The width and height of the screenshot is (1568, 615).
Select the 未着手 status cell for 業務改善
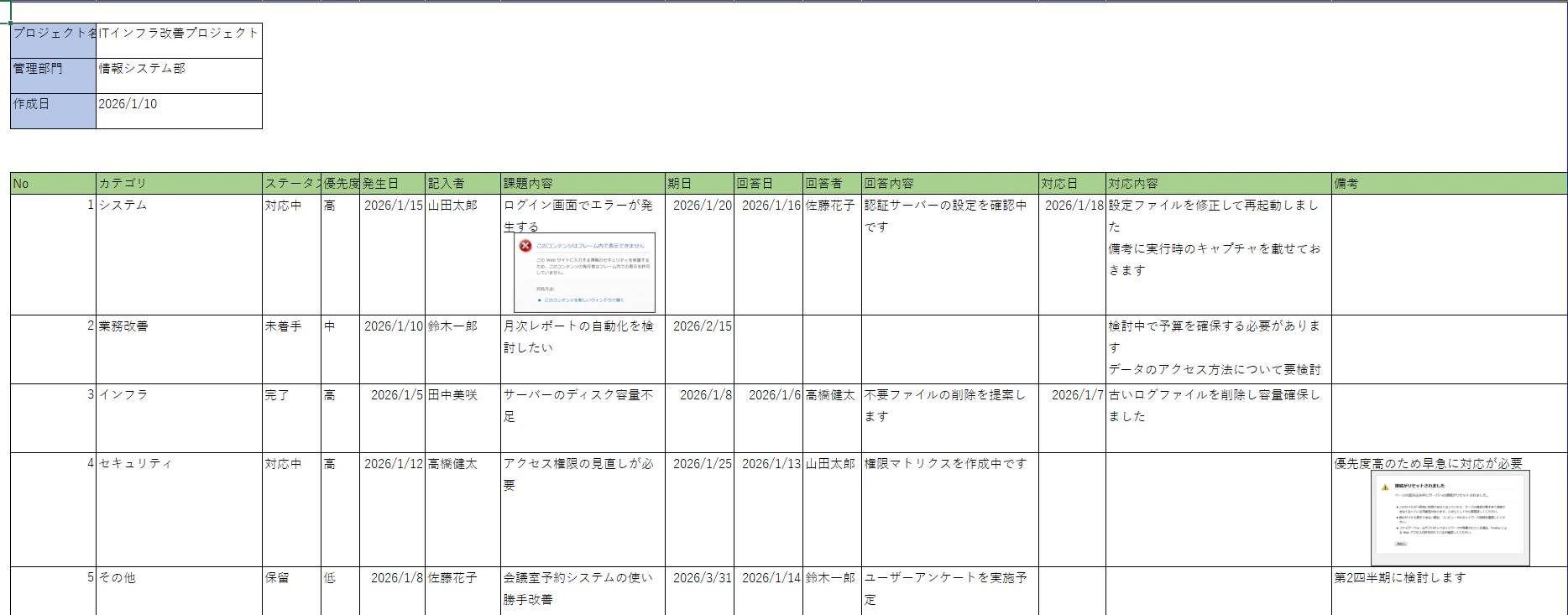[x=292, y=350]
